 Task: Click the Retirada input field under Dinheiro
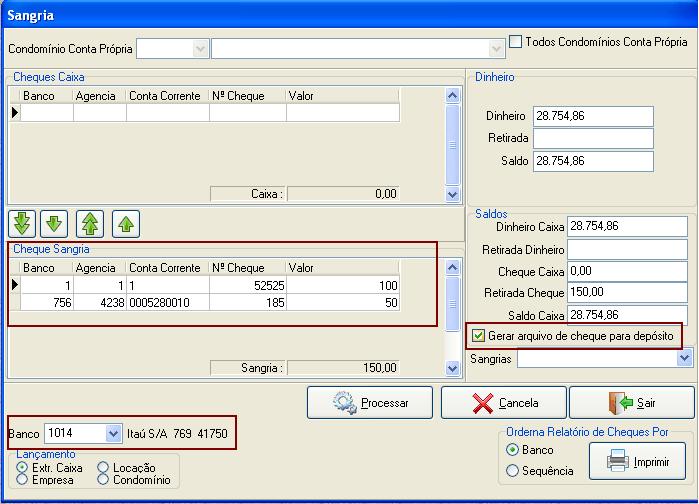pos(592,139)
